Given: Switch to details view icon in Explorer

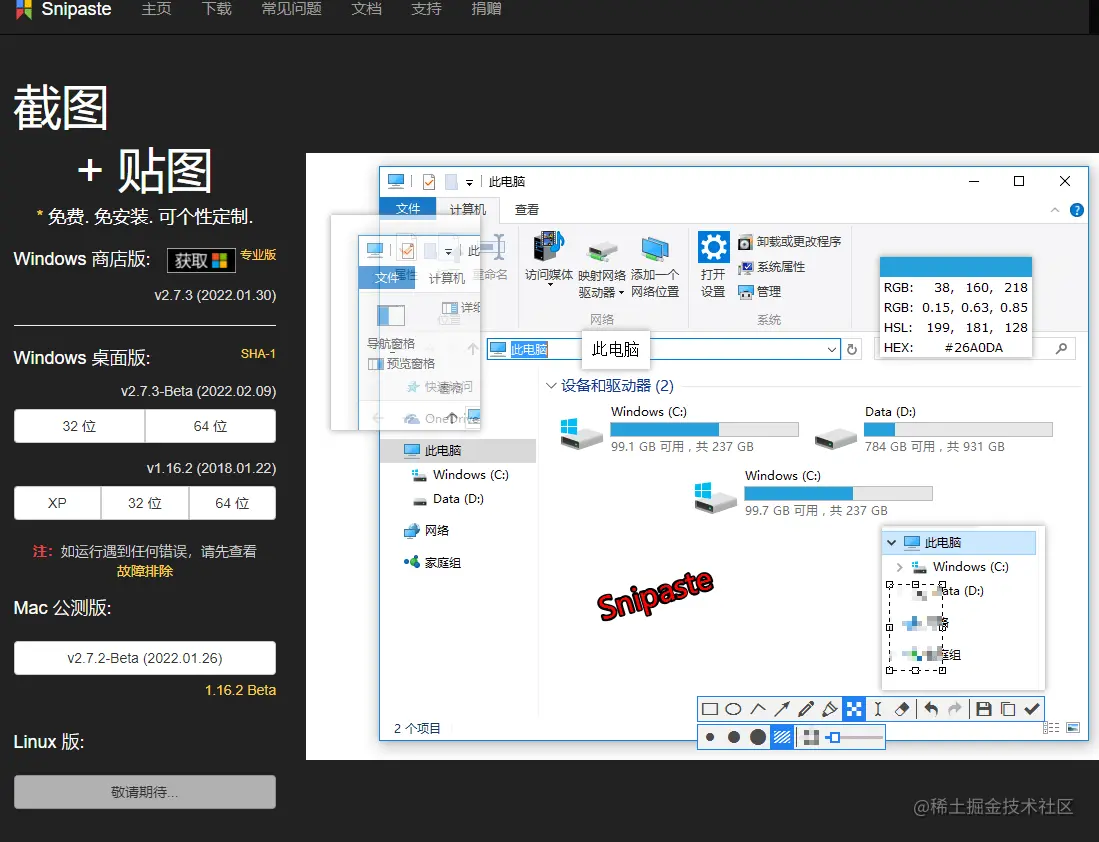Looking at the screenshot, I should (x=1051, y=728).
